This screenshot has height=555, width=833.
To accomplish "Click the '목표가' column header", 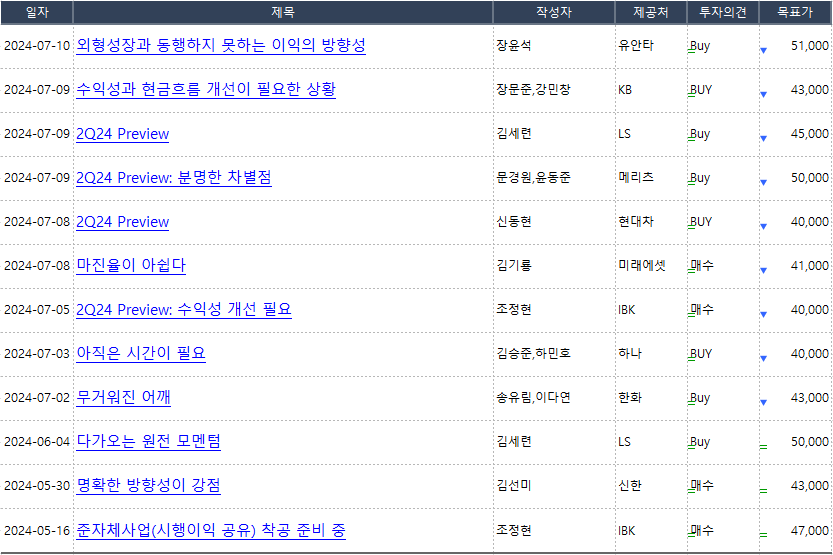I will click(795, 12).
